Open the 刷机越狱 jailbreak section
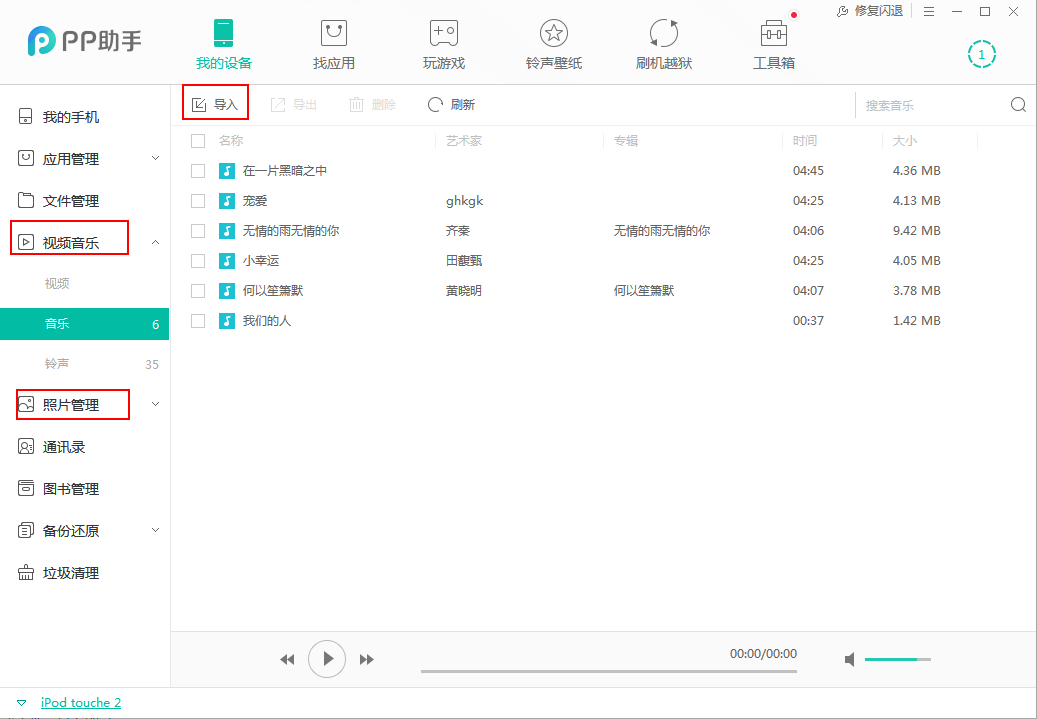Image resolution: width=1037 pixels, height=719 pixels. pos(663,42)
